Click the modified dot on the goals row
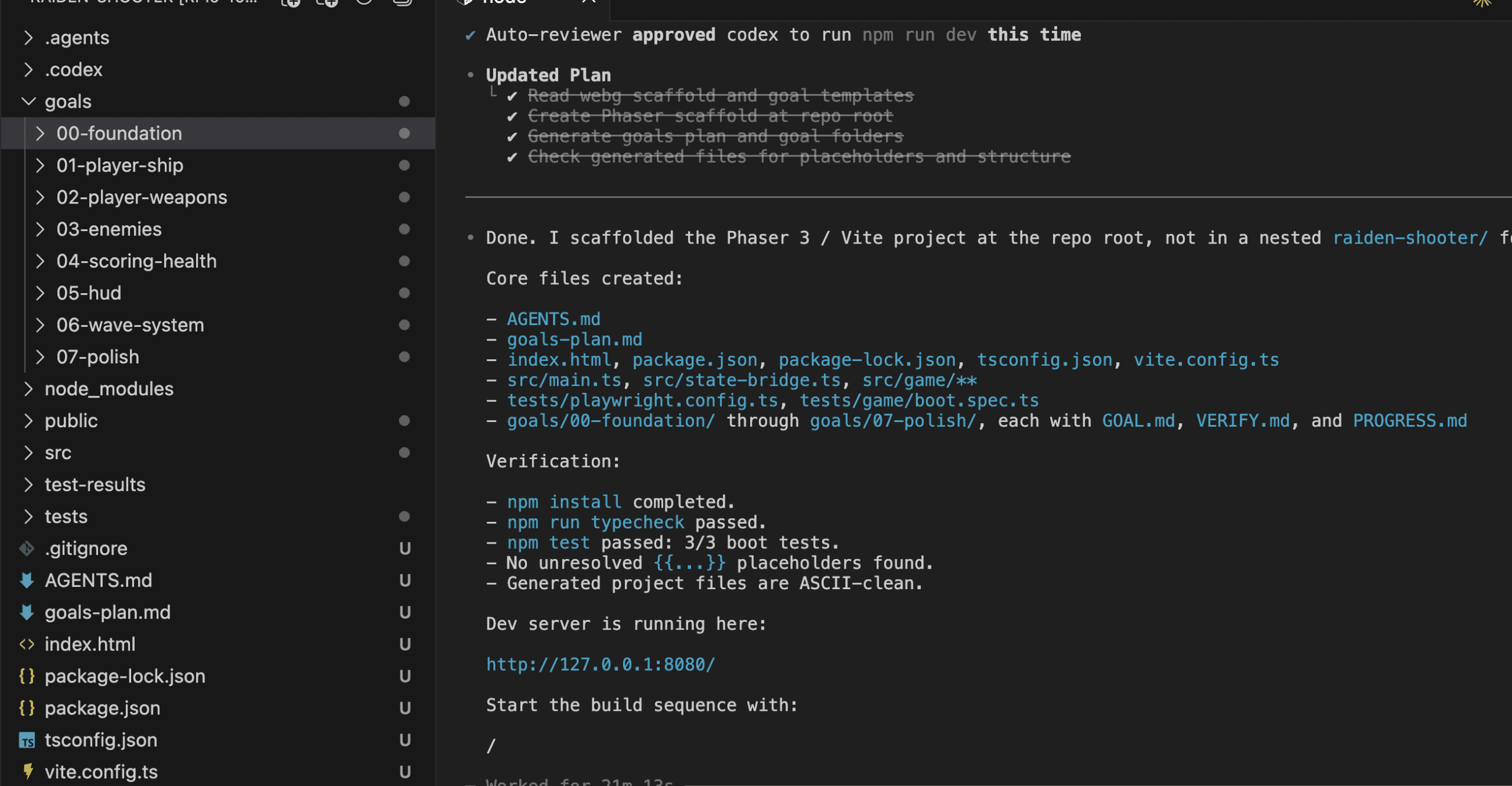Screen dimensions: 1512x786 click(x=404, y=102)
